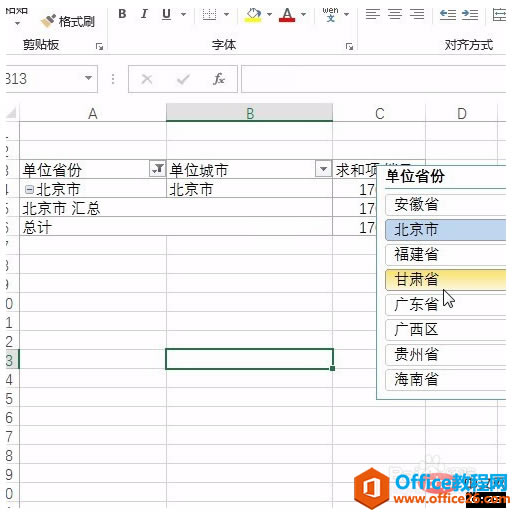Click the Format Painter (格式刷) button
This screenshot has width=517, height=516.
pyautogui.click(x=68, y=21)
